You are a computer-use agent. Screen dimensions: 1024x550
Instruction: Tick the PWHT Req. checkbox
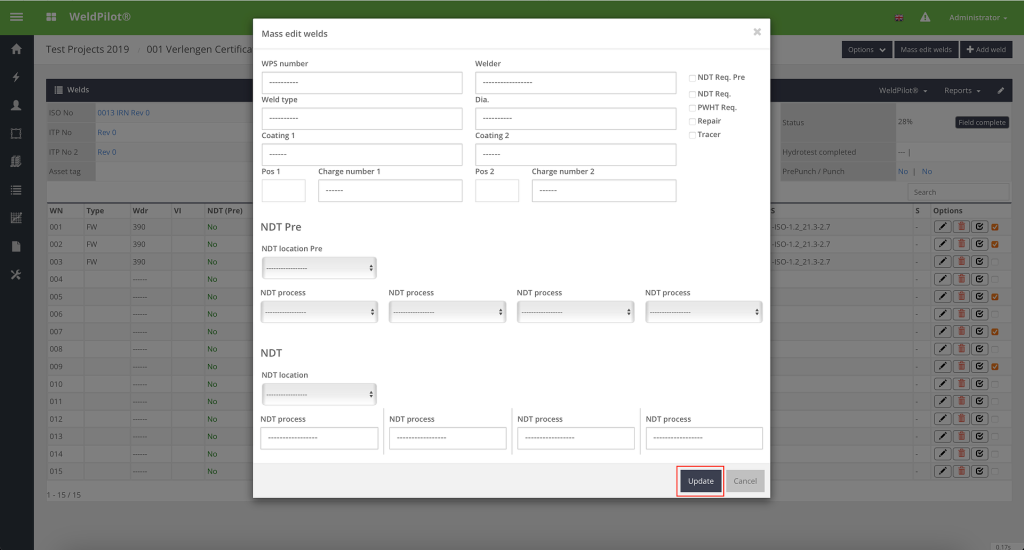click(693, 107)
